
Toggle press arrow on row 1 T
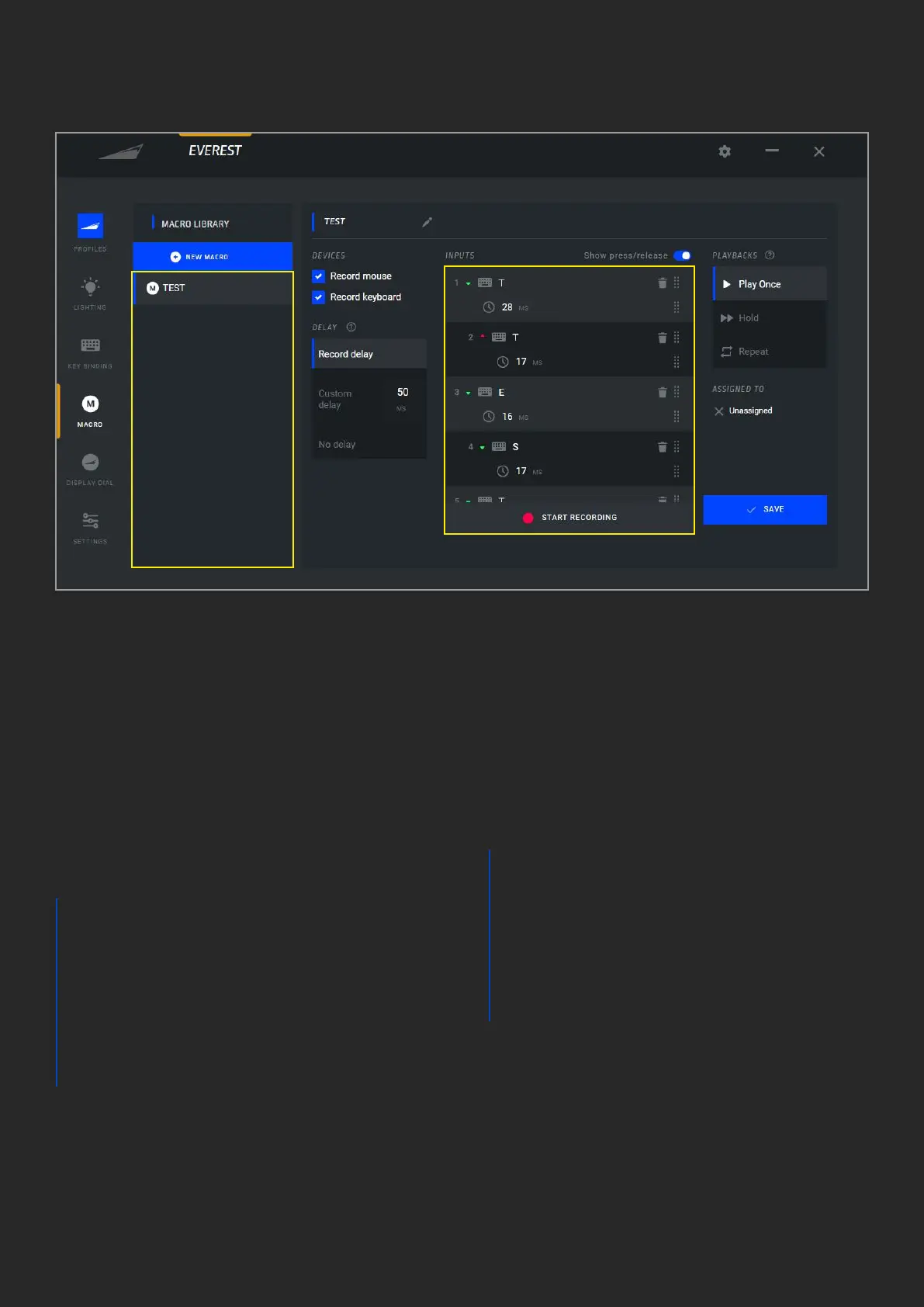tap(468, 284)
